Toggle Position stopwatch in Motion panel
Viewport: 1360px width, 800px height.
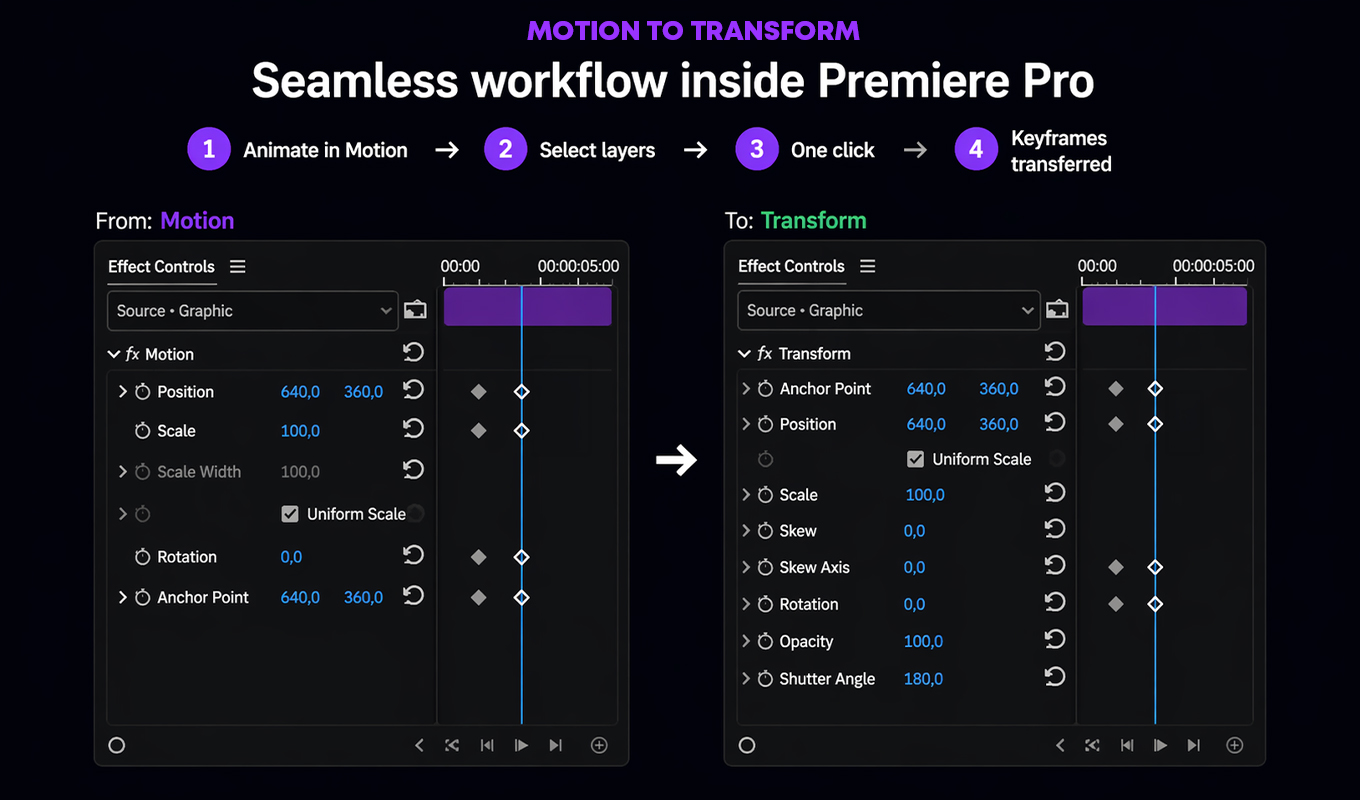(x=142, y=392)
